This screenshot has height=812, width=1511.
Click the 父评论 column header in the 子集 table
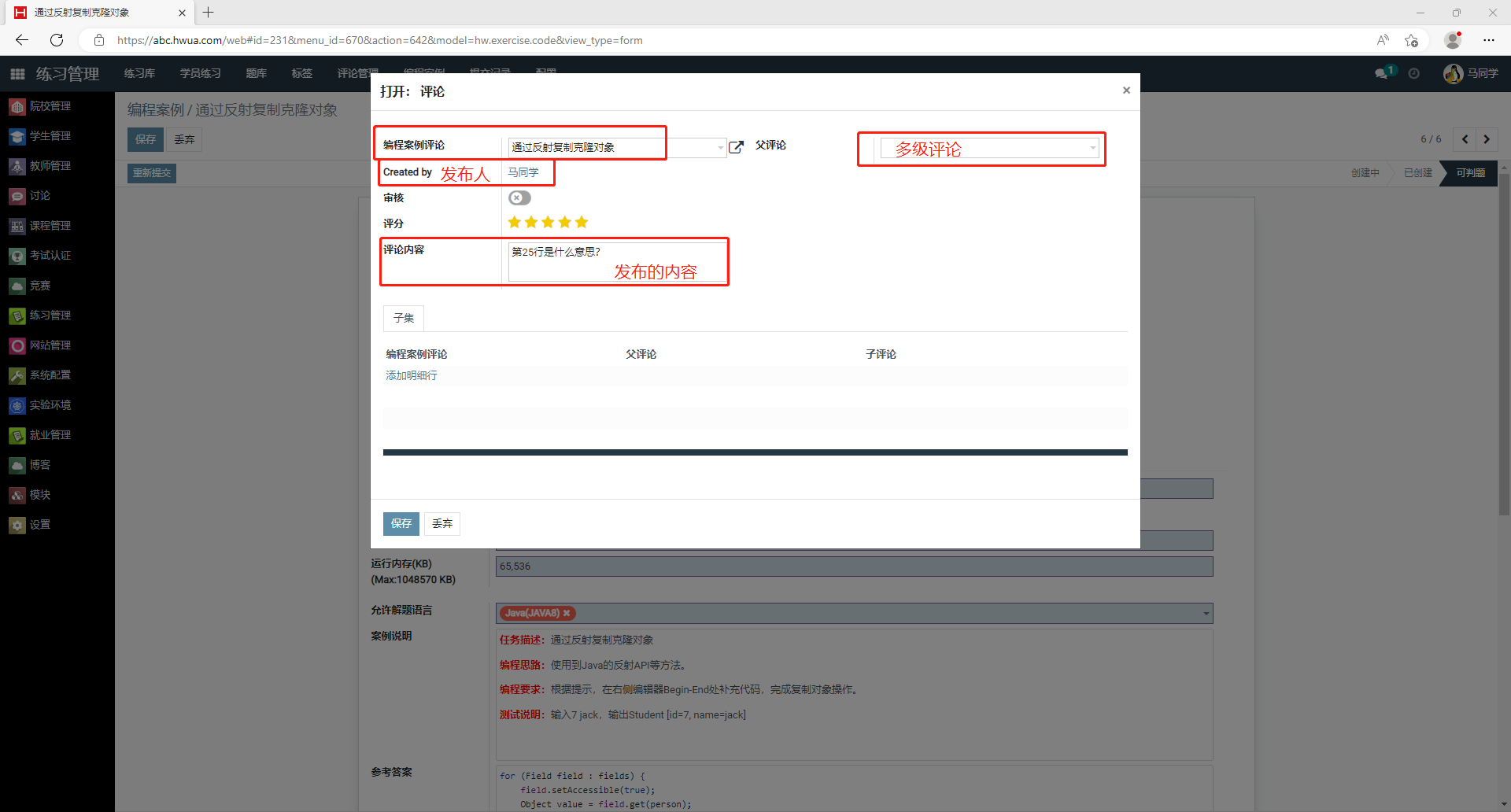(x=641, y=354)
